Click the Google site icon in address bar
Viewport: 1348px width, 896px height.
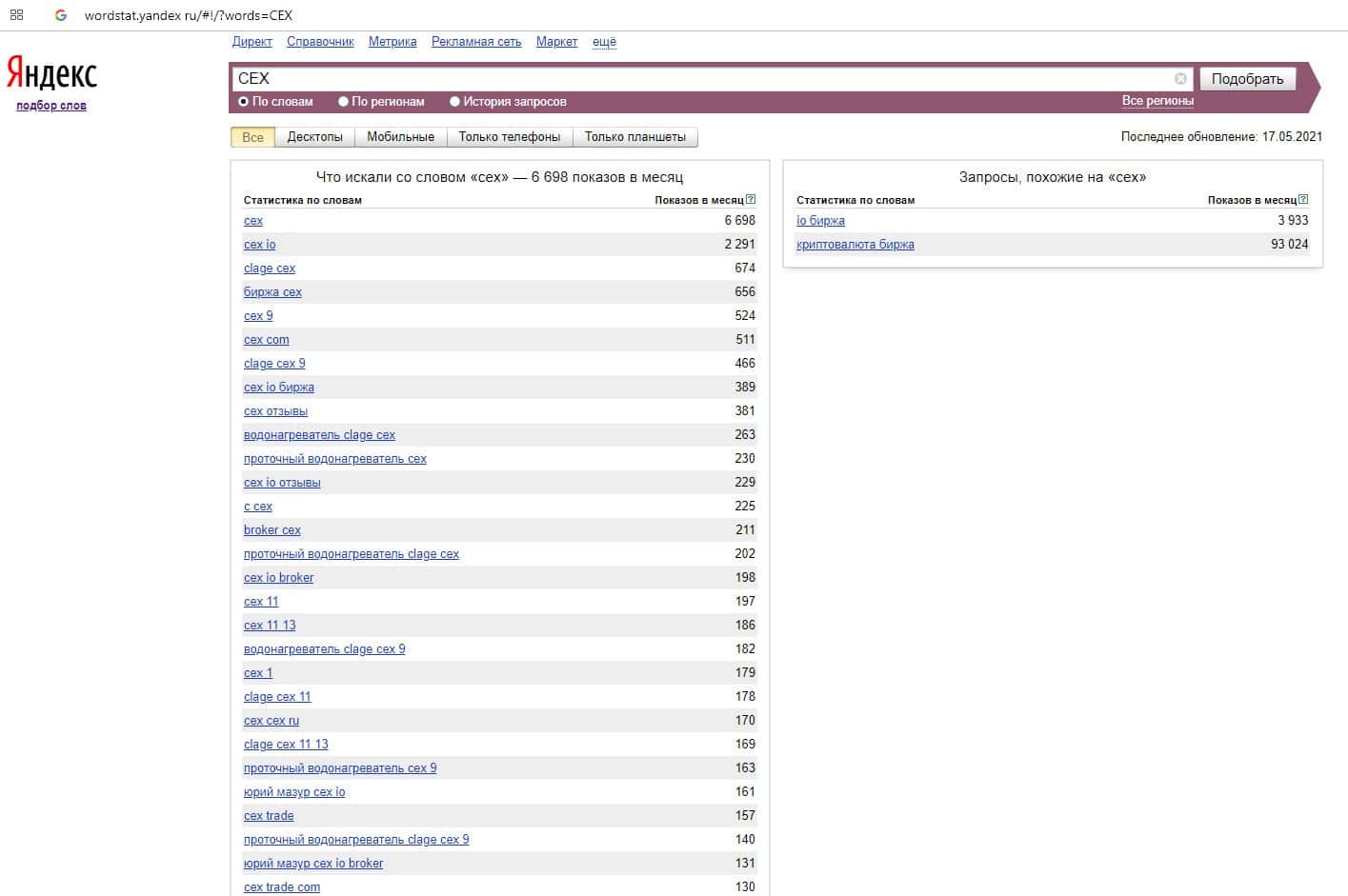pos(61,15)
